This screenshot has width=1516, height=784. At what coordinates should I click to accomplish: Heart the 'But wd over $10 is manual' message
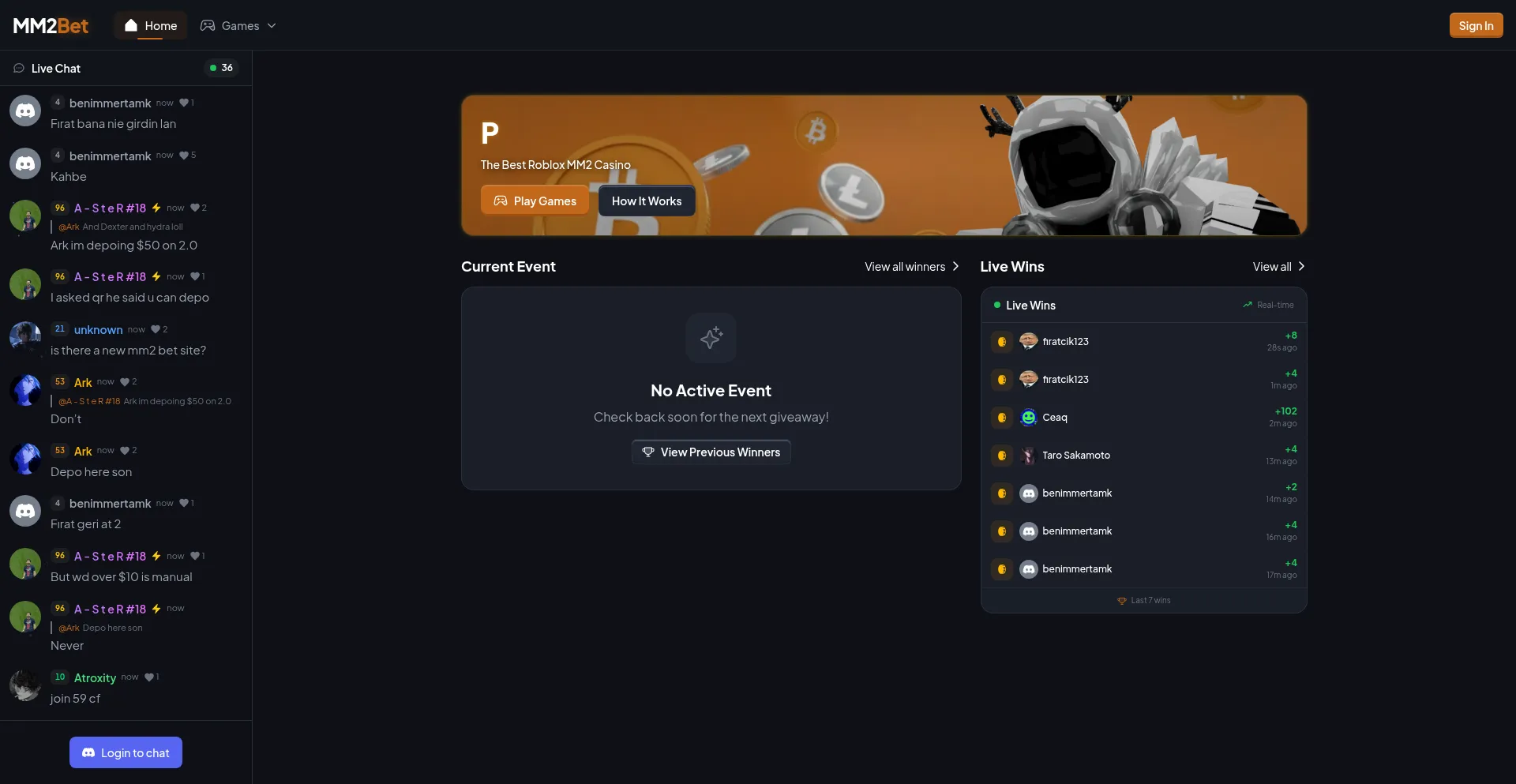197,557
